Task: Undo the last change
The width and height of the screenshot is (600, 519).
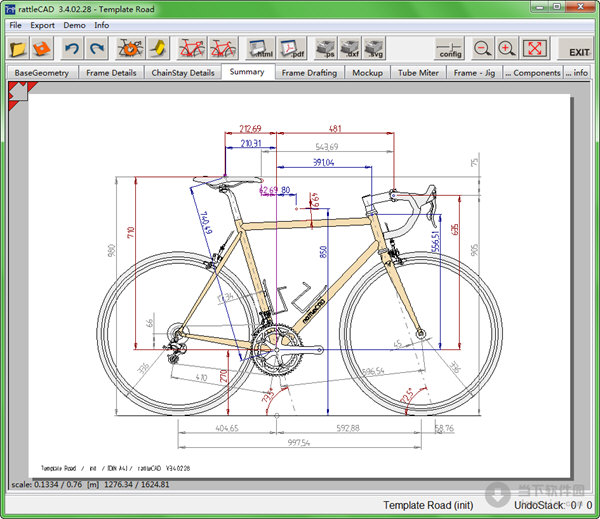Action: point(72,49)
